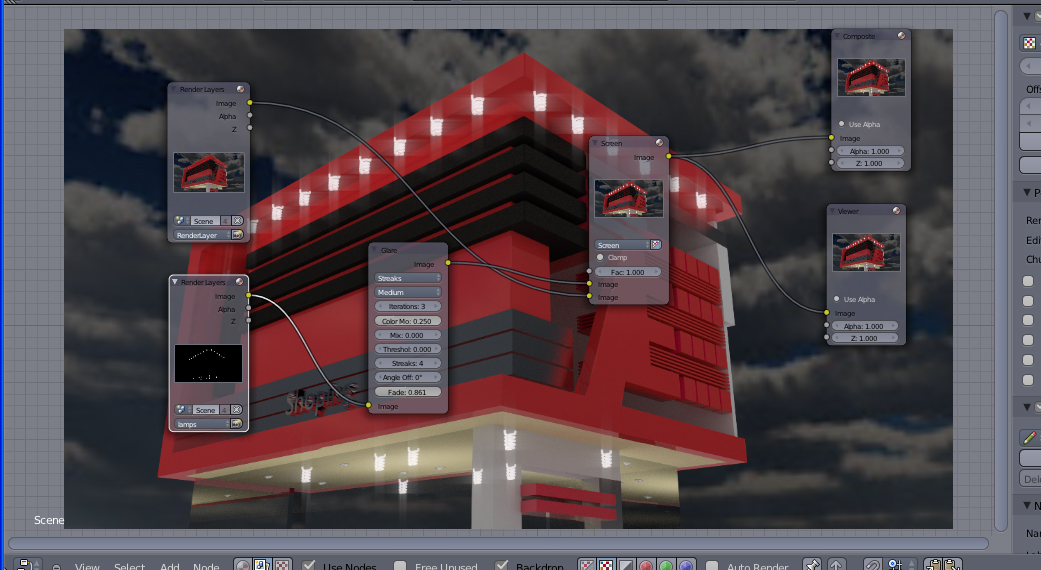The width and height of the screenshot is (1041, 570).
Task: Click the Viewer node preview thumbnail
Action: [866, 252]
